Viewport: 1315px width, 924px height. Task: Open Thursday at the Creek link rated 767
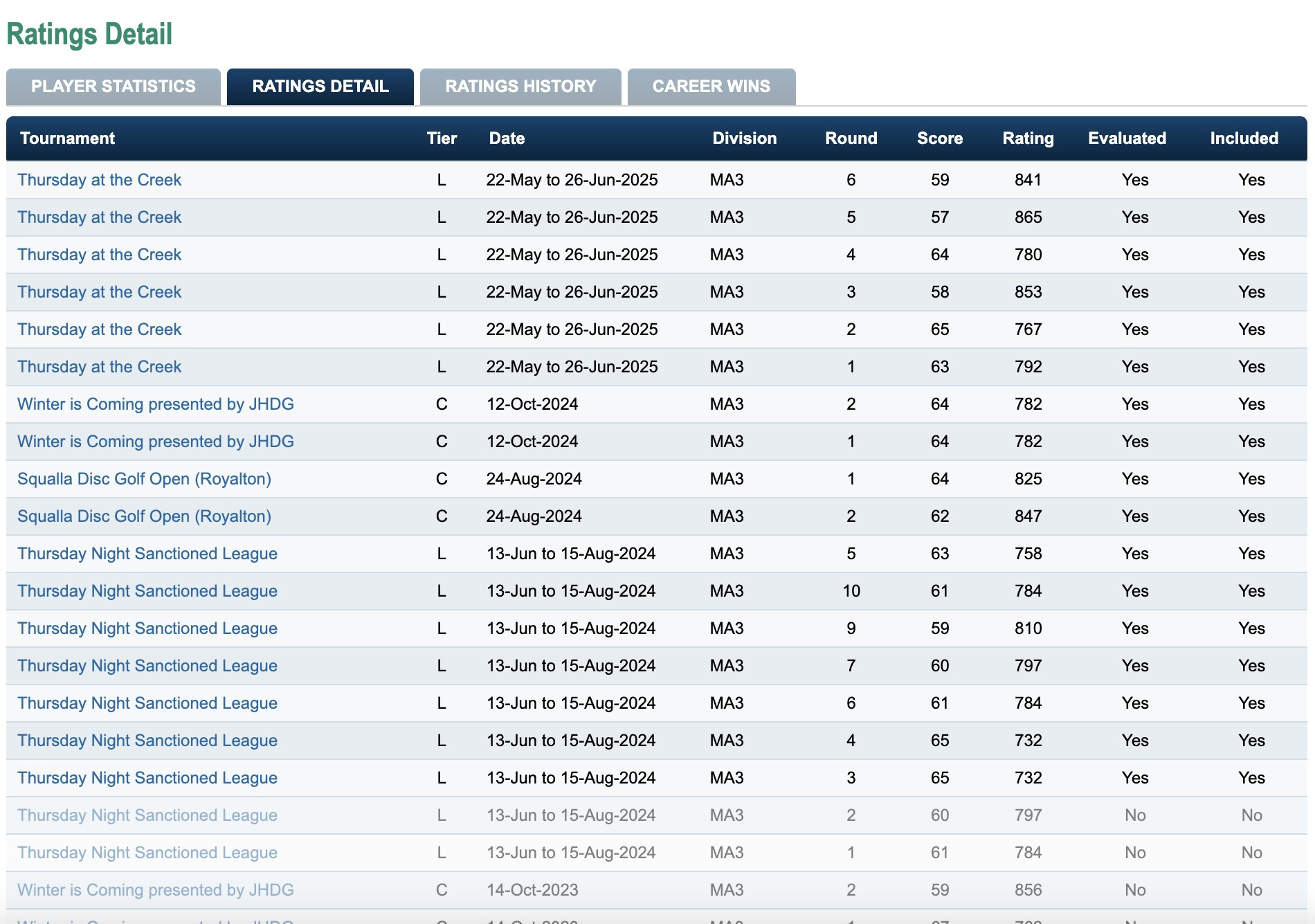(99, 329)
